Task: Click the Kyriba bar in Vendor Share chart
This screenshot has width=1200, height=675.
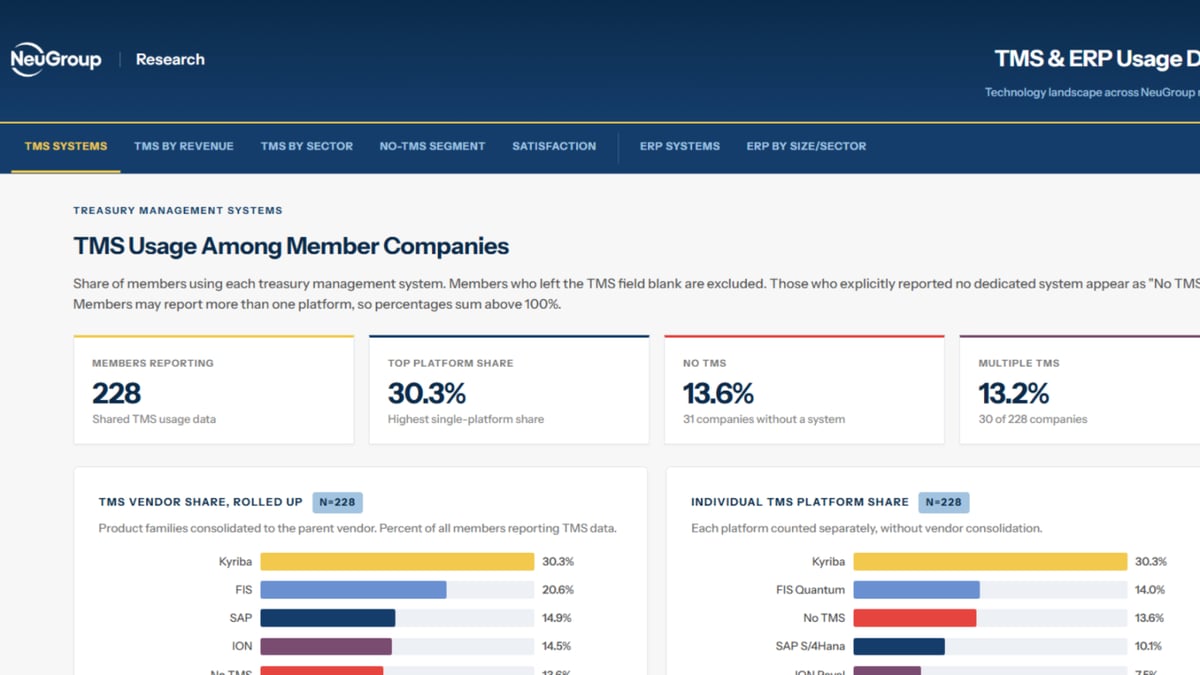Action: (397, 562)
